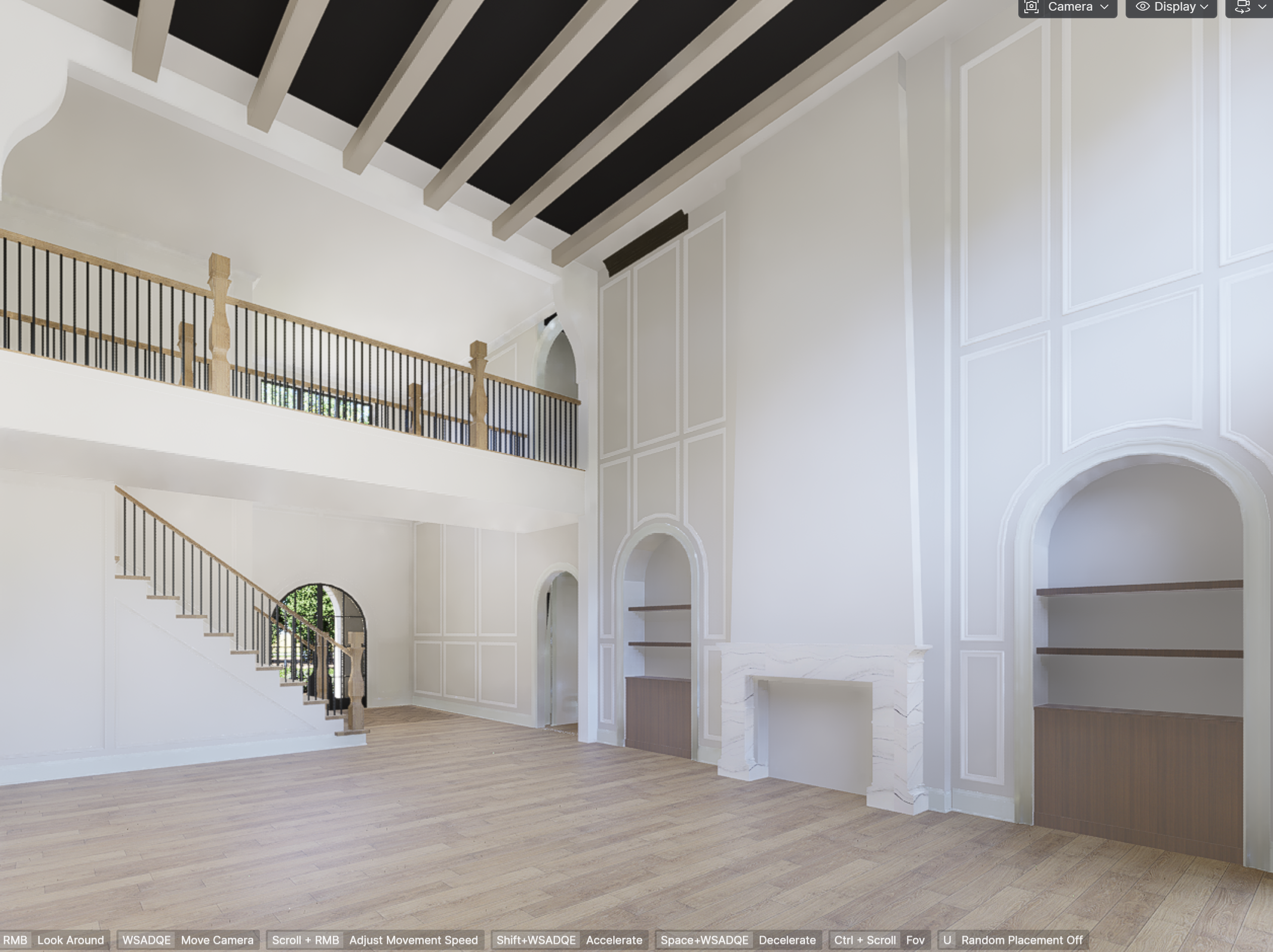The image size is (1273, 952).
Task: Select the Adjust Movement Speed hint
Action: click(413, 940)
